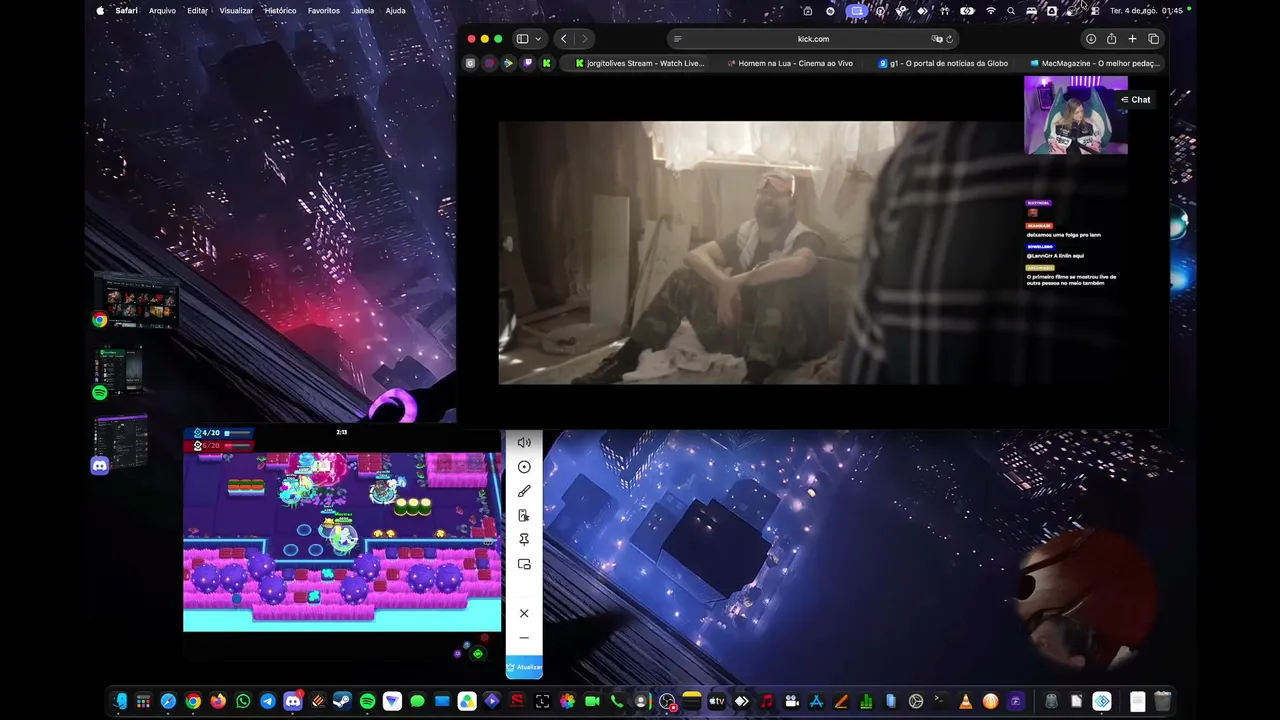Open WhatsApp from the Dock

click(x=243, y=701)
